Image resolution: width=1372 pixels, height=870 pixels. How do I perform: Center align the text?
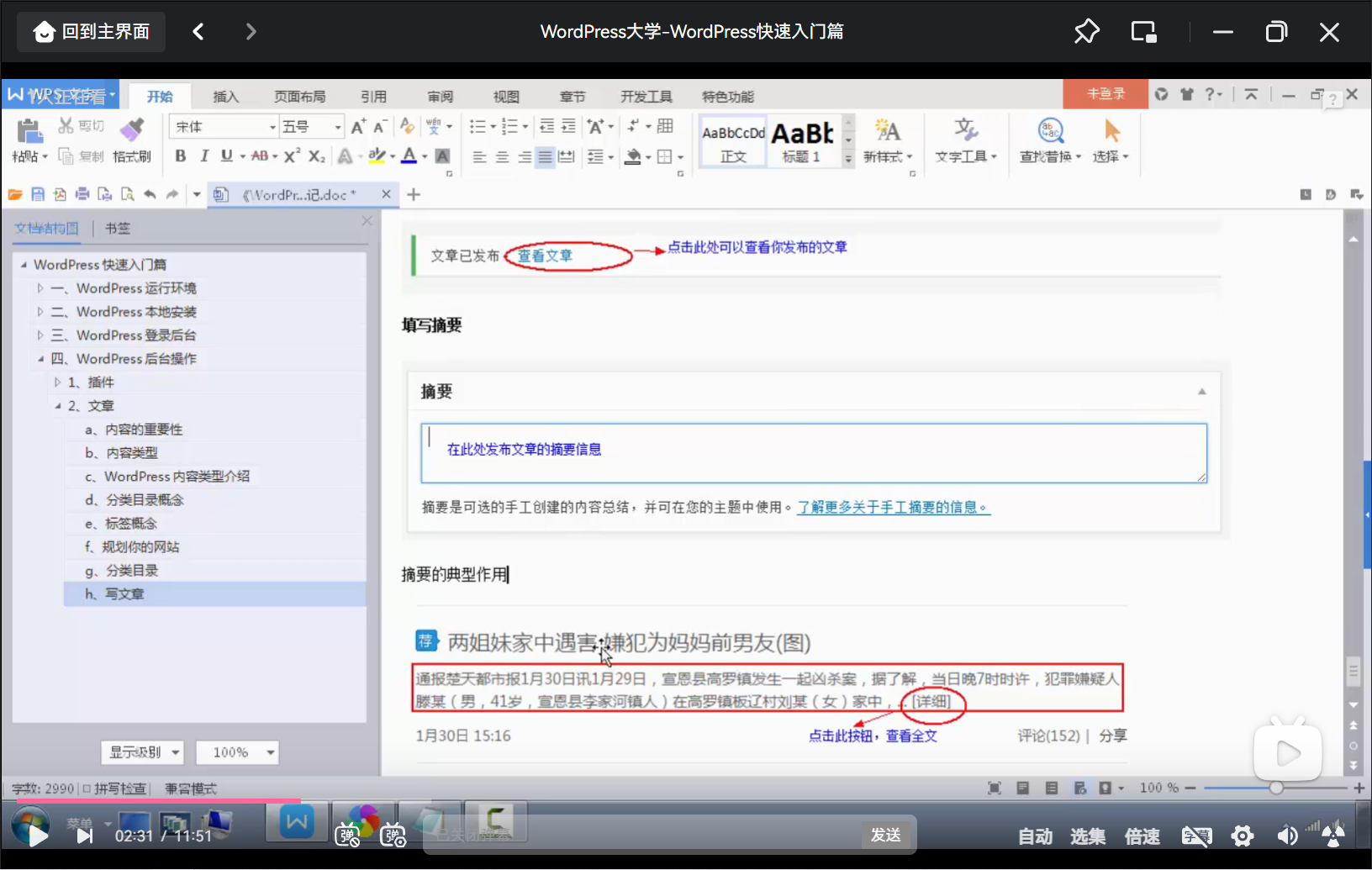(x=502, y=157)
